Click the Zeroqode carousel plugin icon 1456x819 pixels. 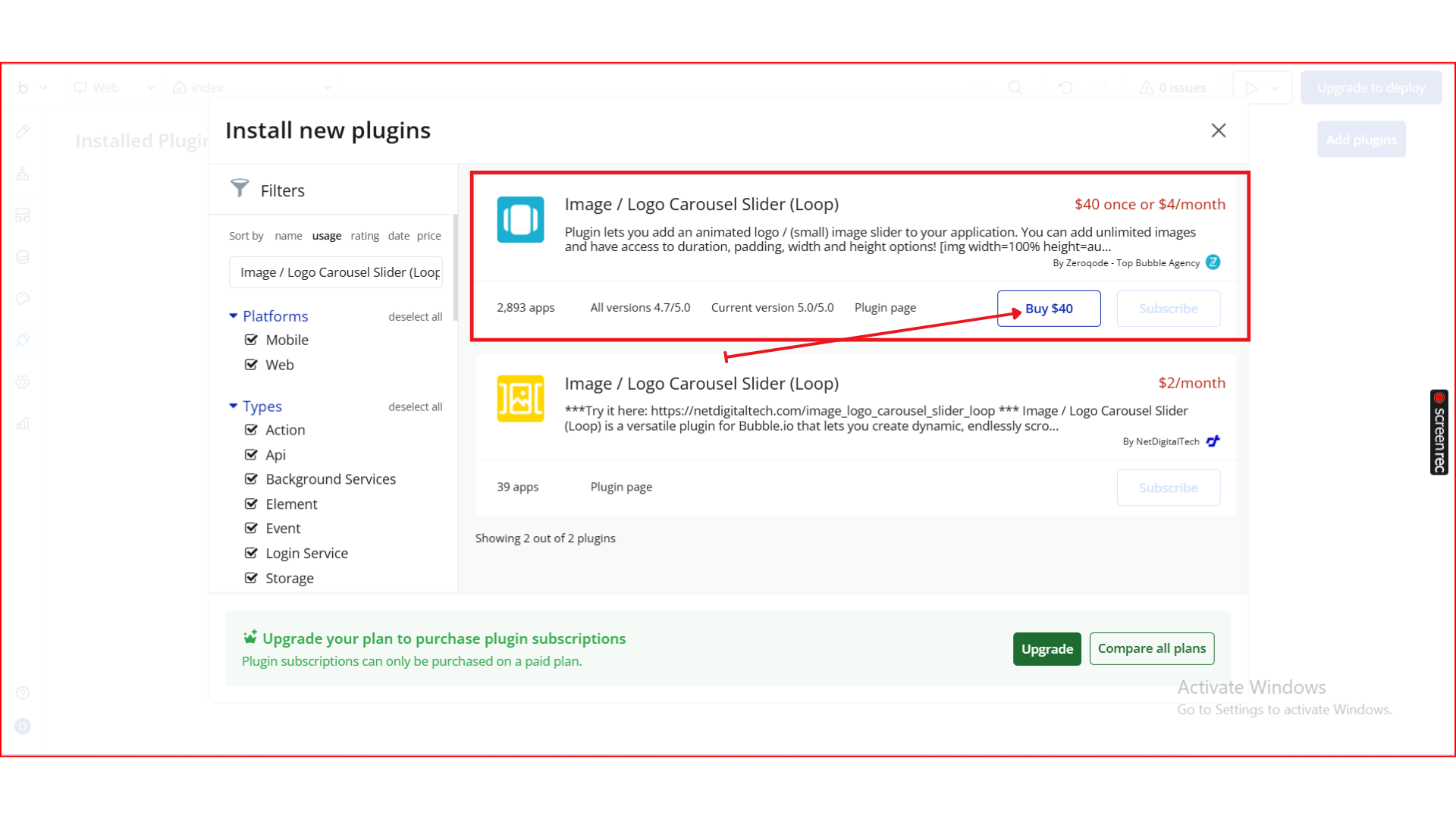click(x=520, y=220)
